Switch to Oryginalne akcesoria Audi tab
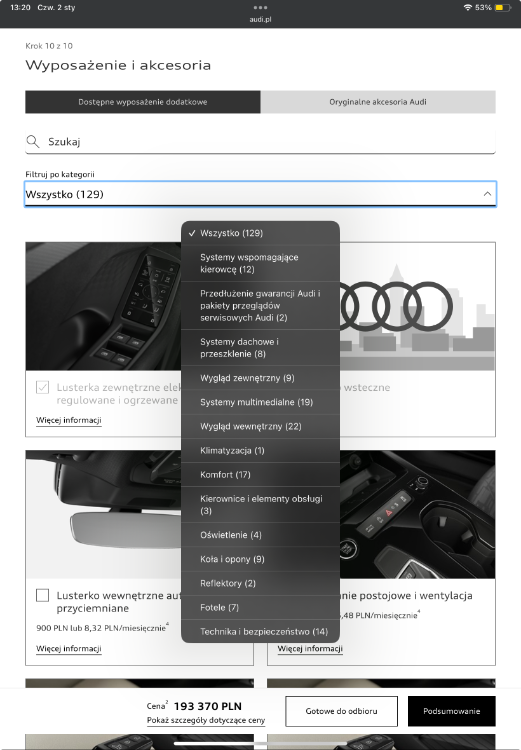 click(x=378, y=102)
